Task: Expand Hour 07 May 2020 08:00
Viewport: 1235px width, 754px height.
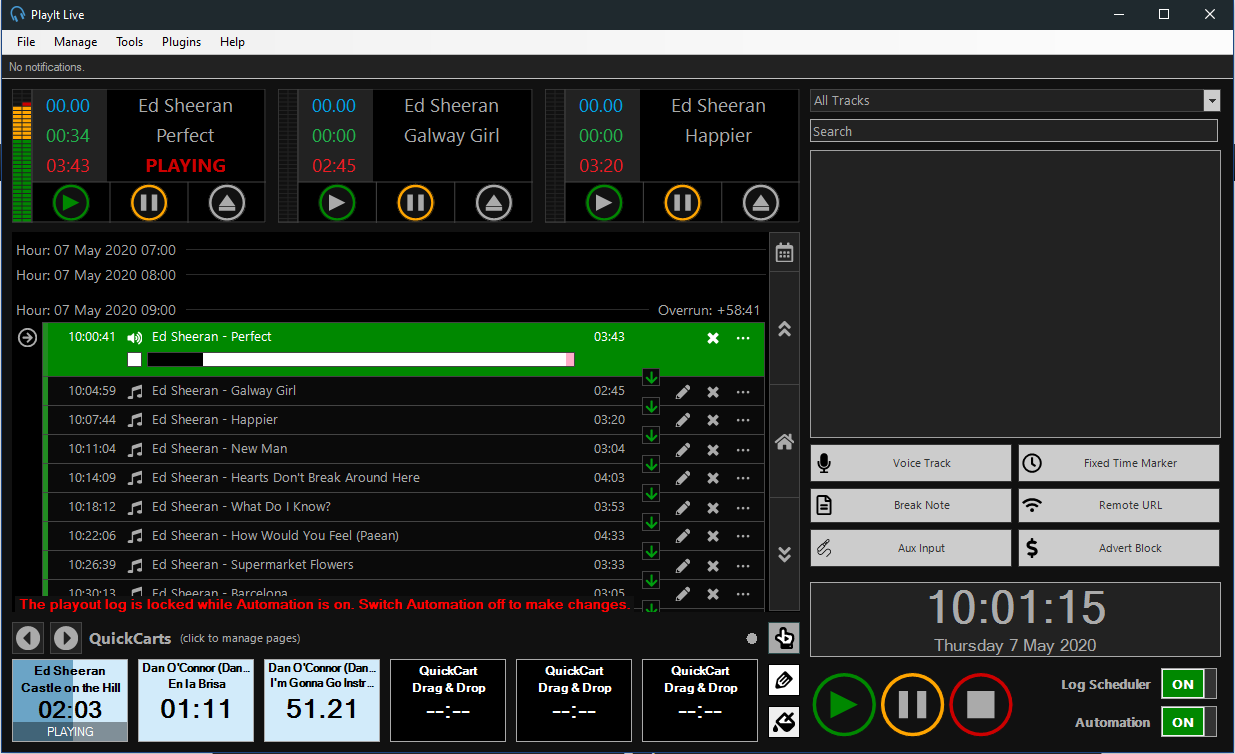Action: click(x=96, y=275)
